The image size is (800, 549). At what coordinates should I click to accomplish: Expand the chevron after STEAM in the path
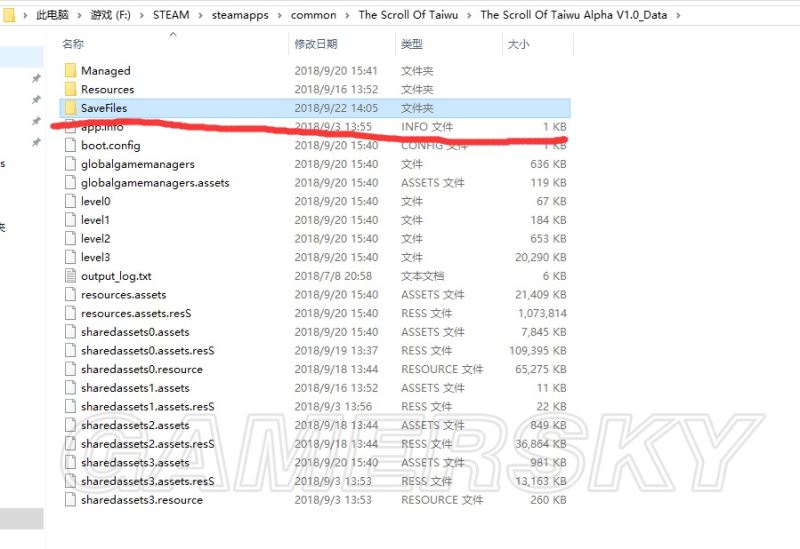click(x=201, y=15)
